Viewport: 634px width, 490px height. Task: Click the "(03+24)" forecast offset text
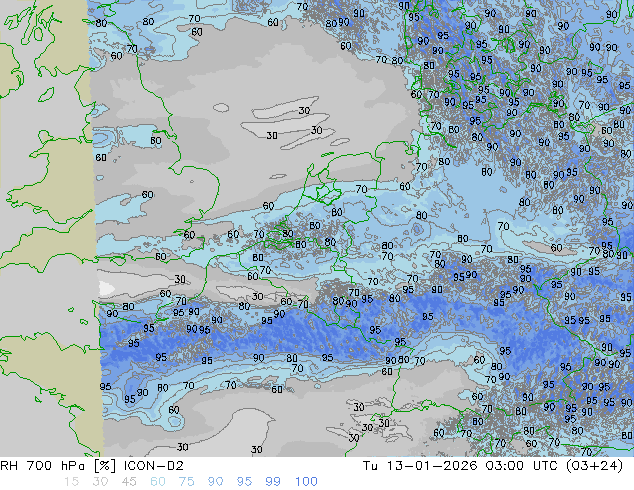coord(594,466)
